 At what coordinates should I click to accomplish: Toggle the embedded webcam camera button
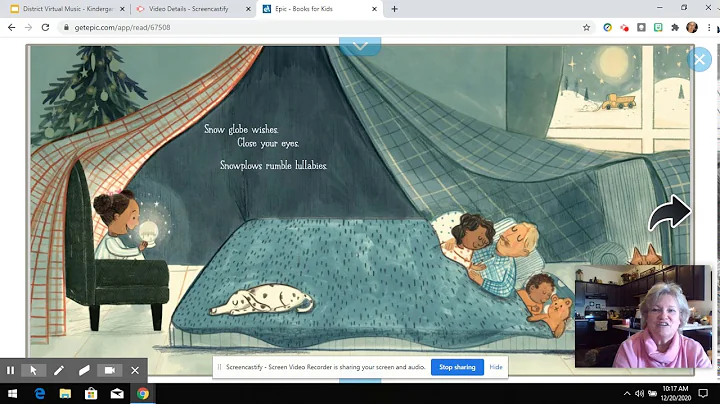(x=110, y=370)
